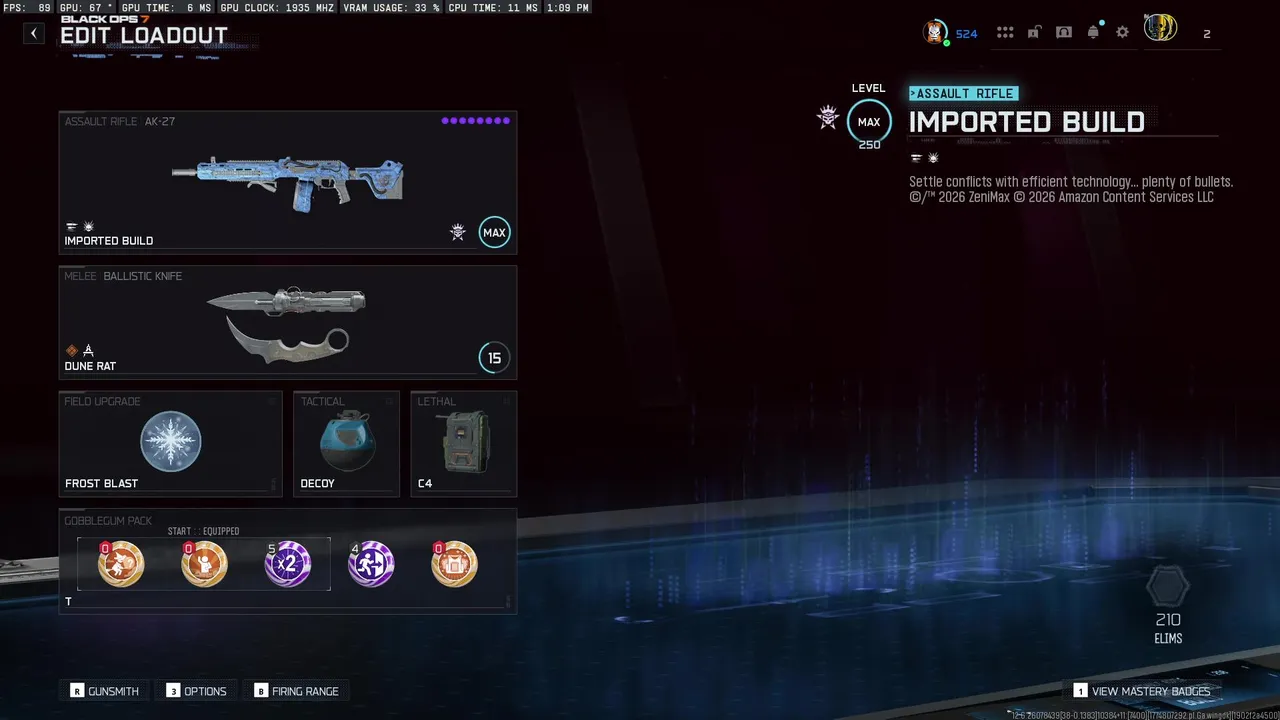Click the prestige skull icon near Level
The height and width of the screenshot is (720, 1280).
[x=828, y=118]
